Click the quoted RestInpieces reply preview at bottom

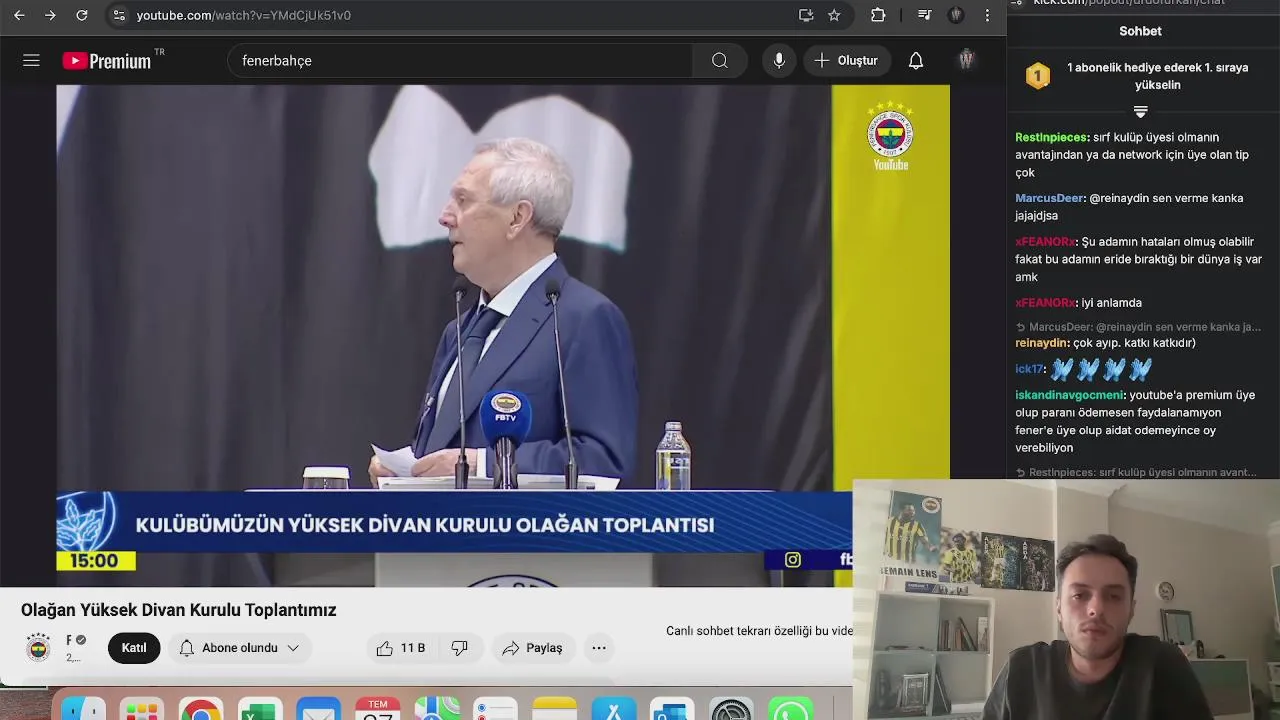[1136, 472]
